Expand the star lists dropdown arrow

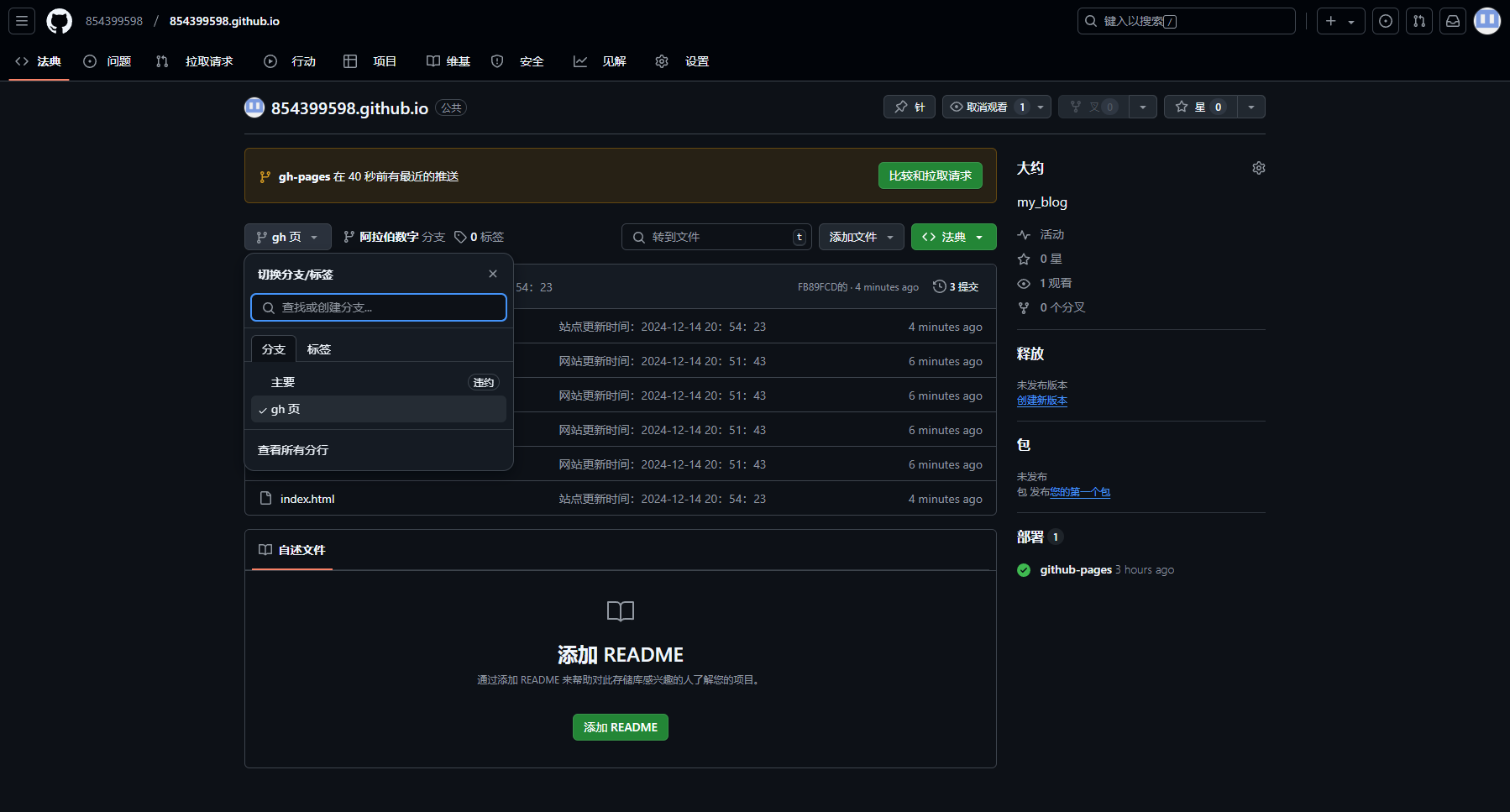click(1251, 107)
